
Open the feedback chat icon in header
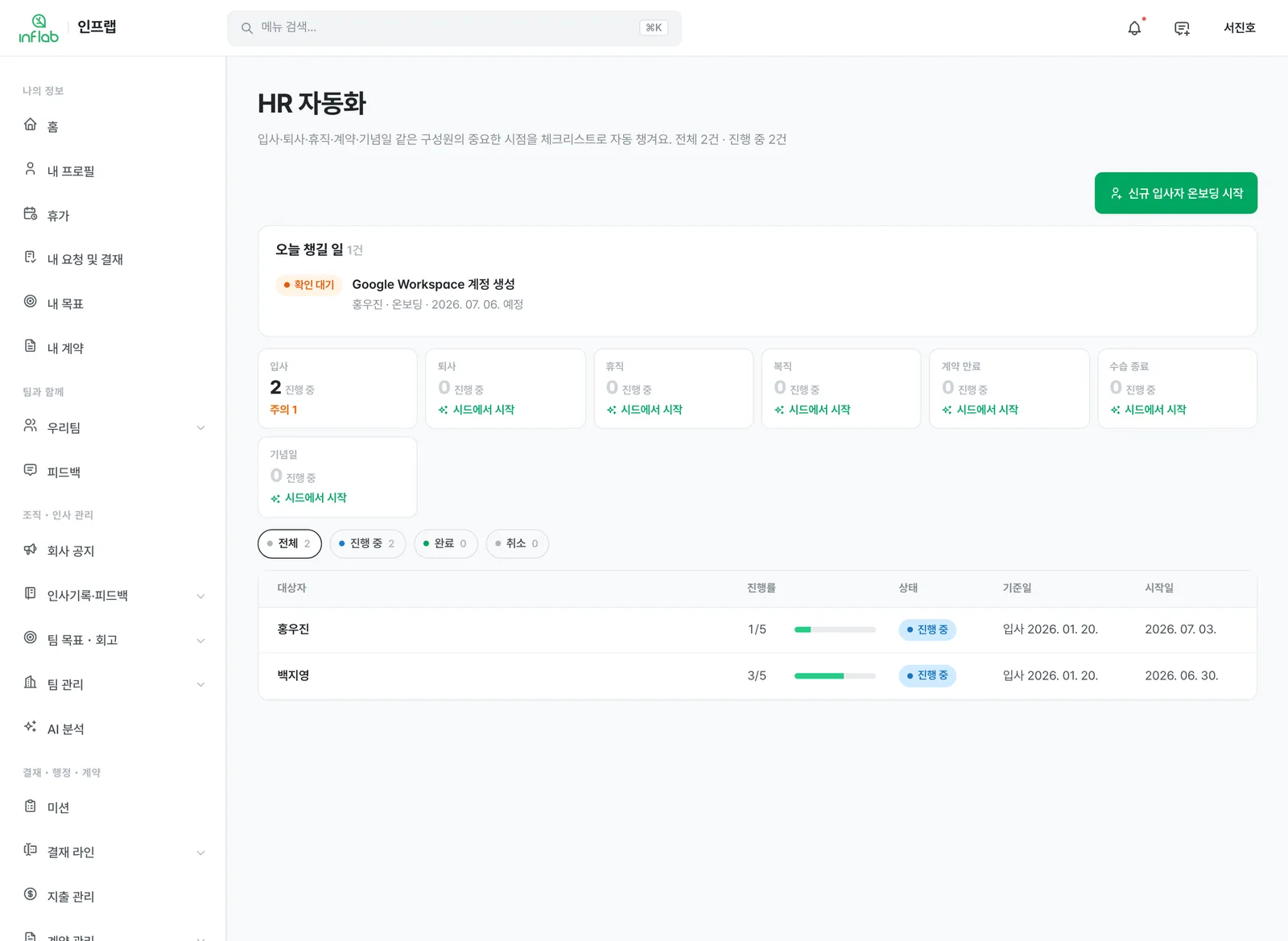[x=1182, y=28]
